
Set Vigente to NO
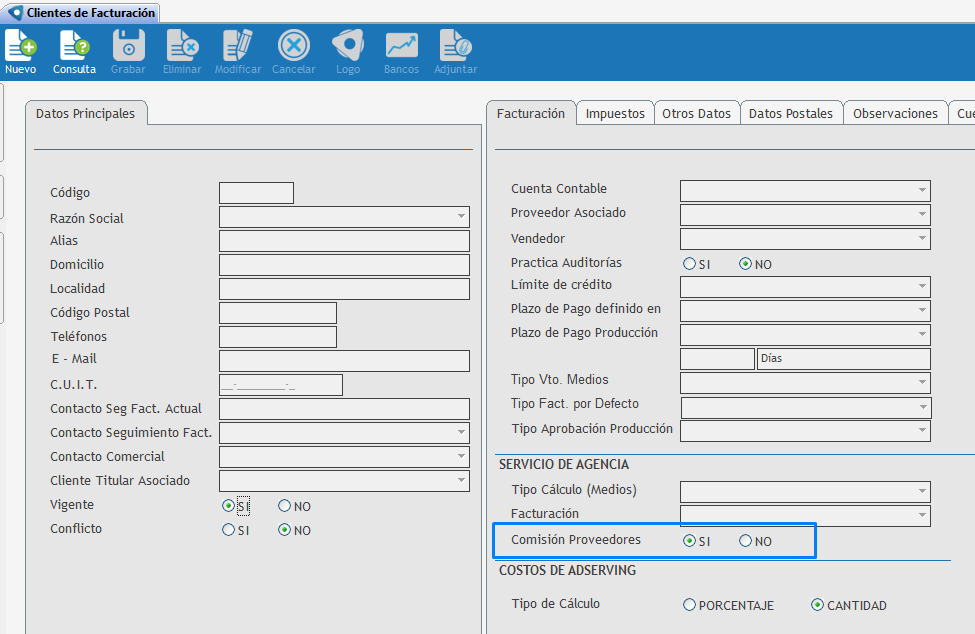point(284,506)
